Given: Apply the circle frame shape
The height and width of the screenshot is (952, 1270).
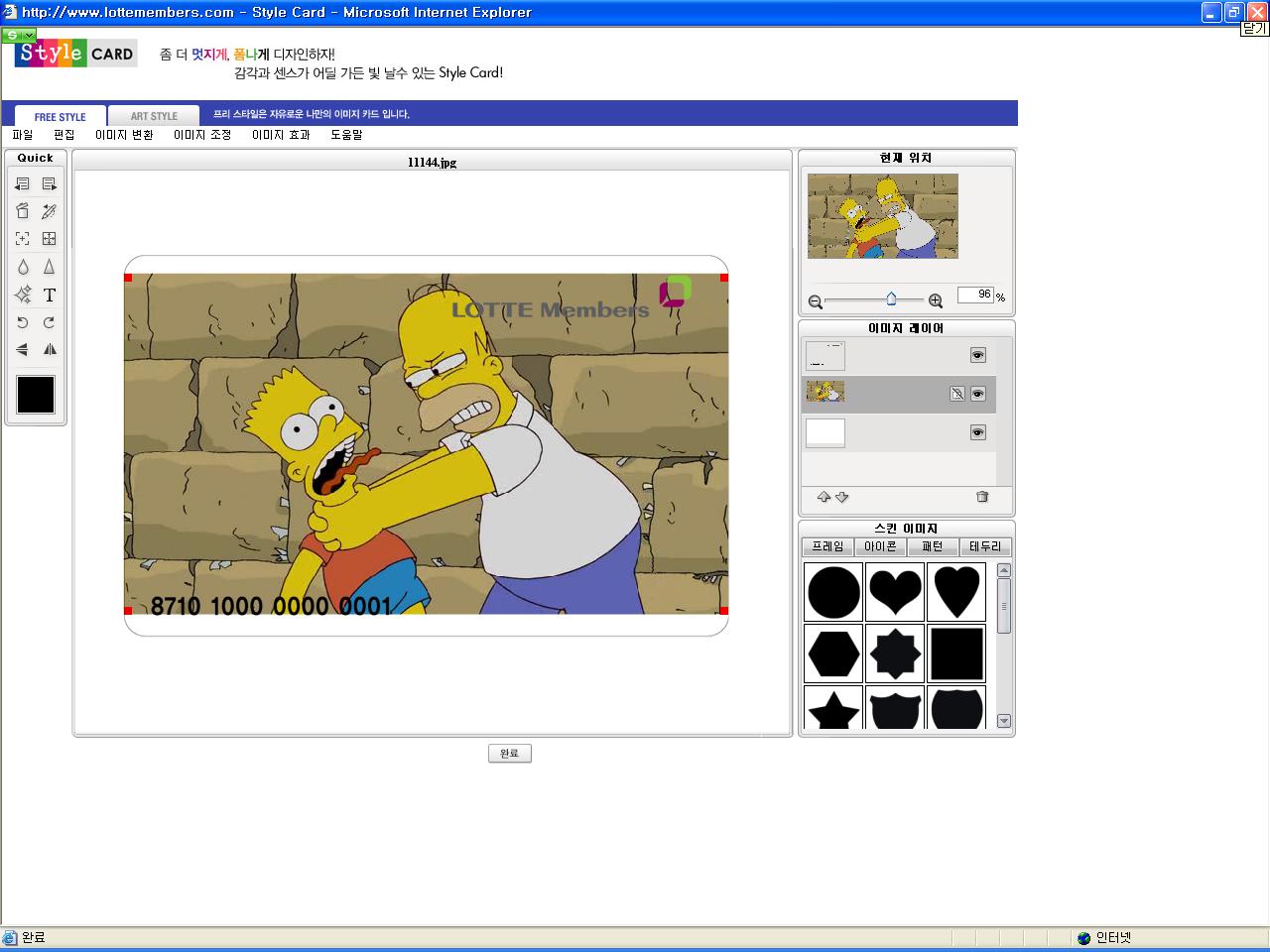Looking at the screenshot, I should [x=833, y=592].
